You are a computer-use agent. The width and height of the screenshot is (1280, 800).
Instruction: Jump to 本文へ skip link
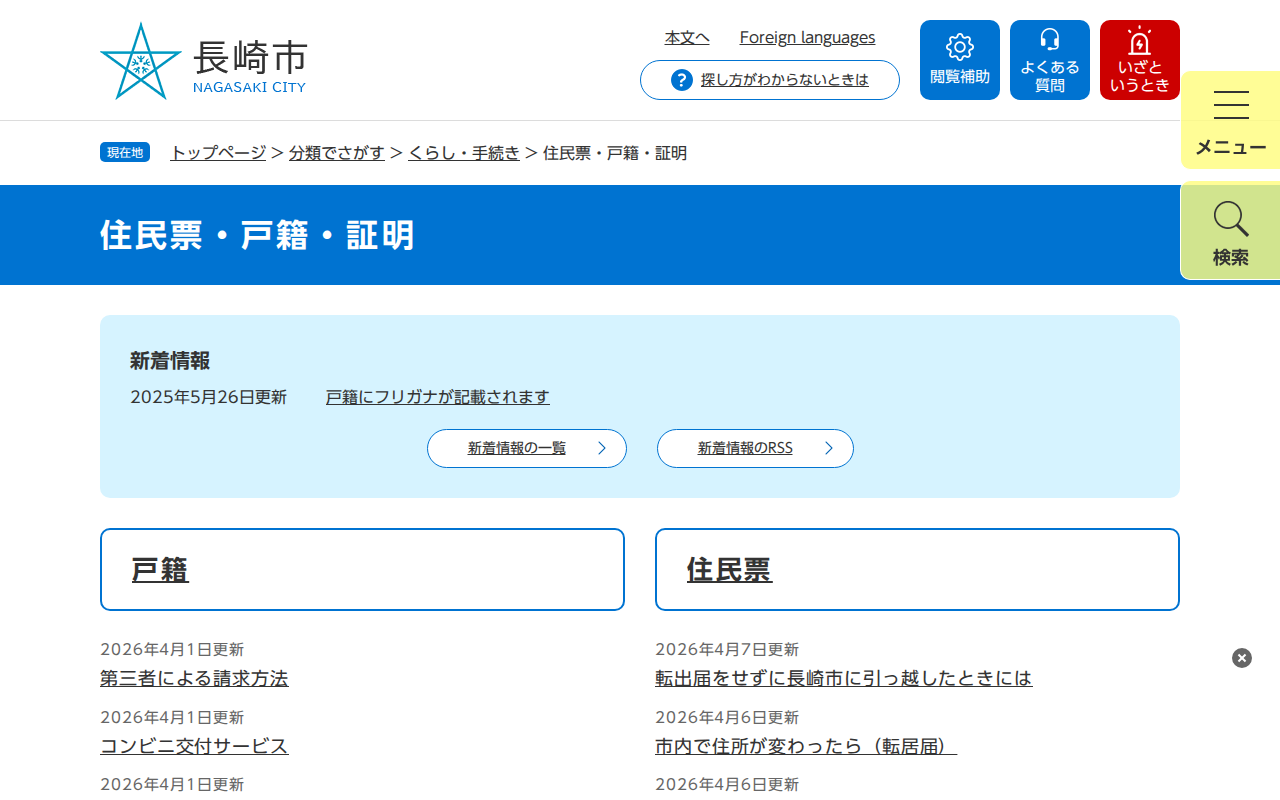(x=687, y=38)
